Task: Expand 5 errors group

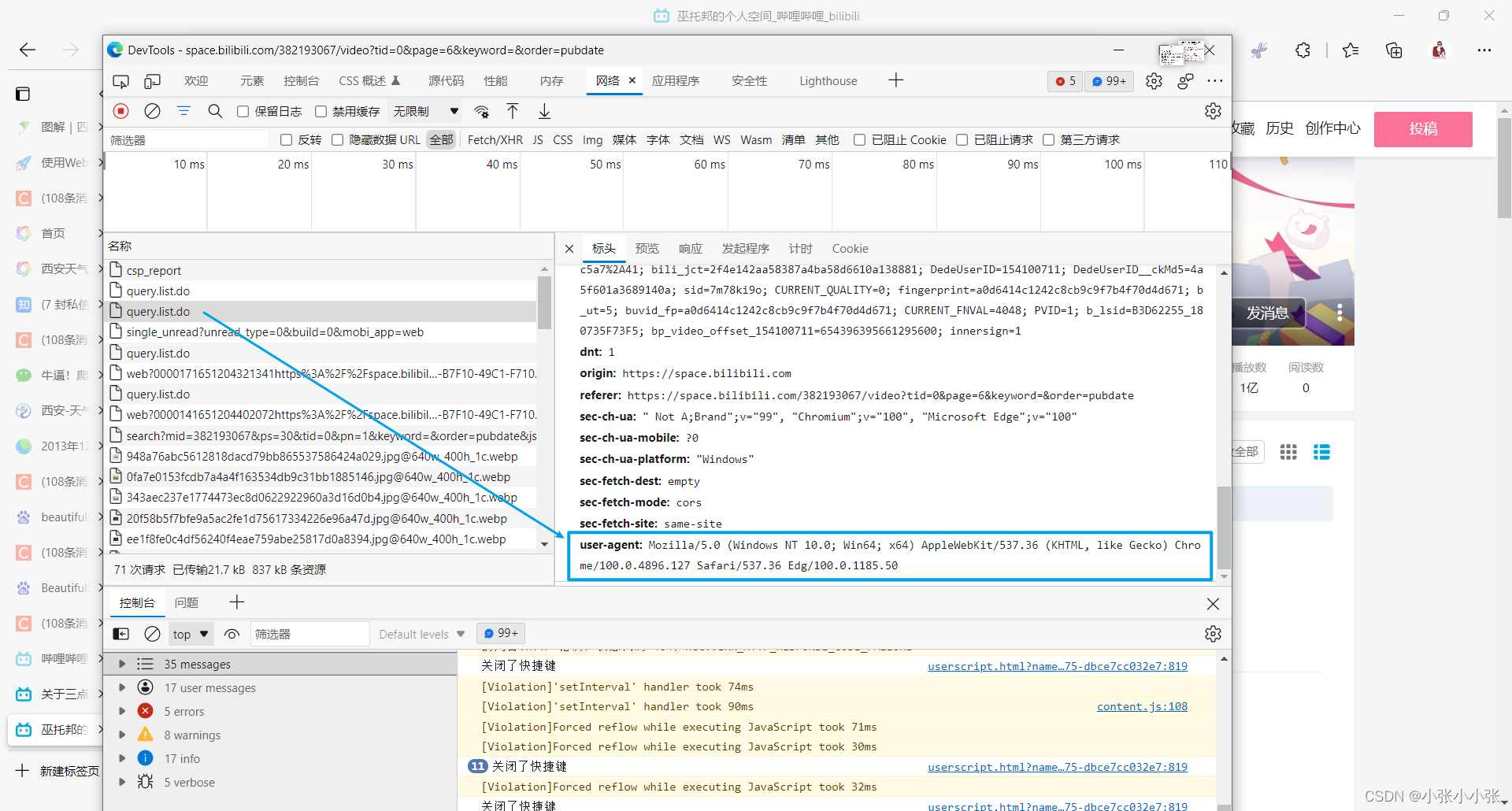Action: [x=122, y=711]
